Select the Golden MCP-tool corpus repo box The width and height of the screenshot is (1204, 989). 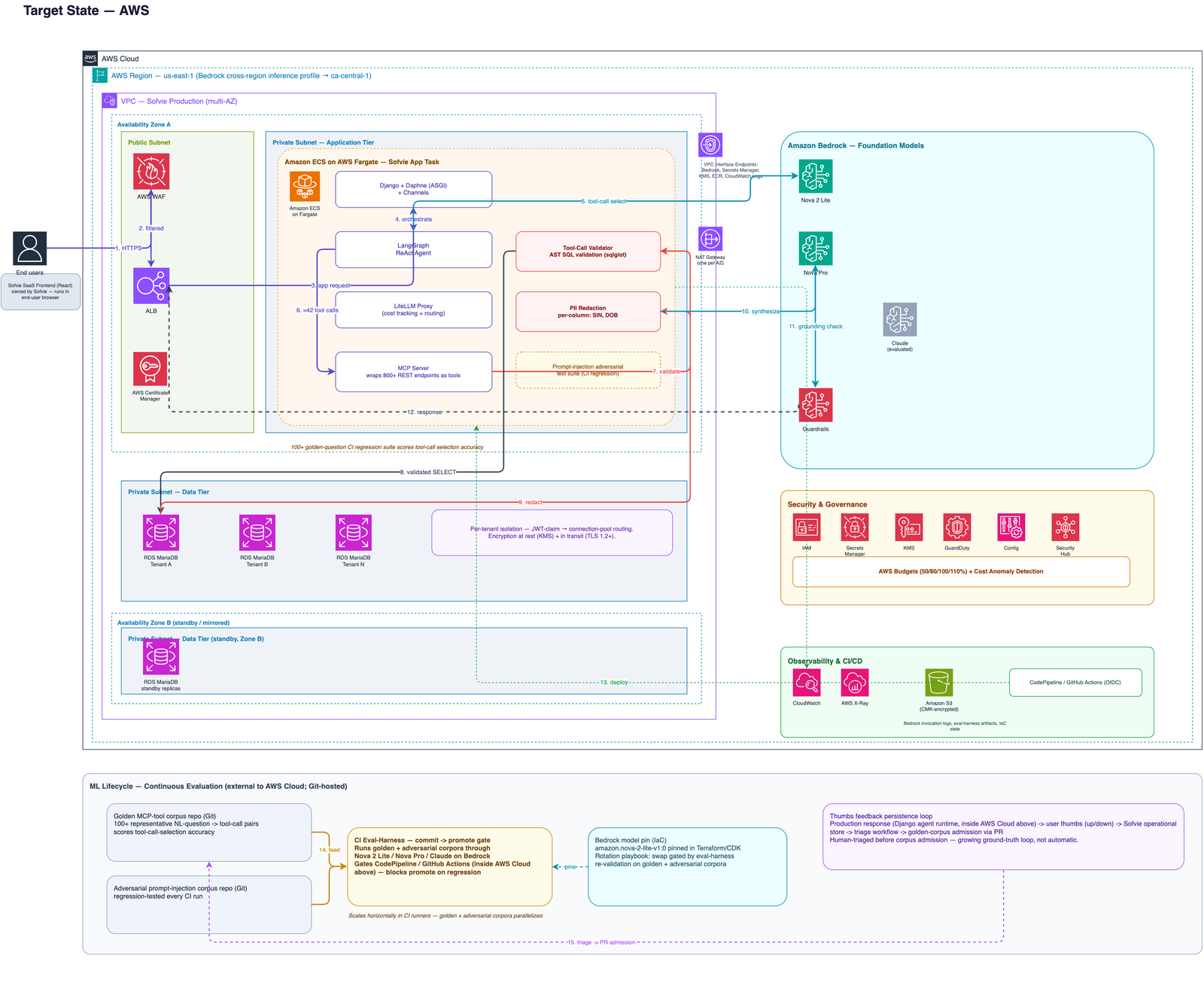pos(209,832)
